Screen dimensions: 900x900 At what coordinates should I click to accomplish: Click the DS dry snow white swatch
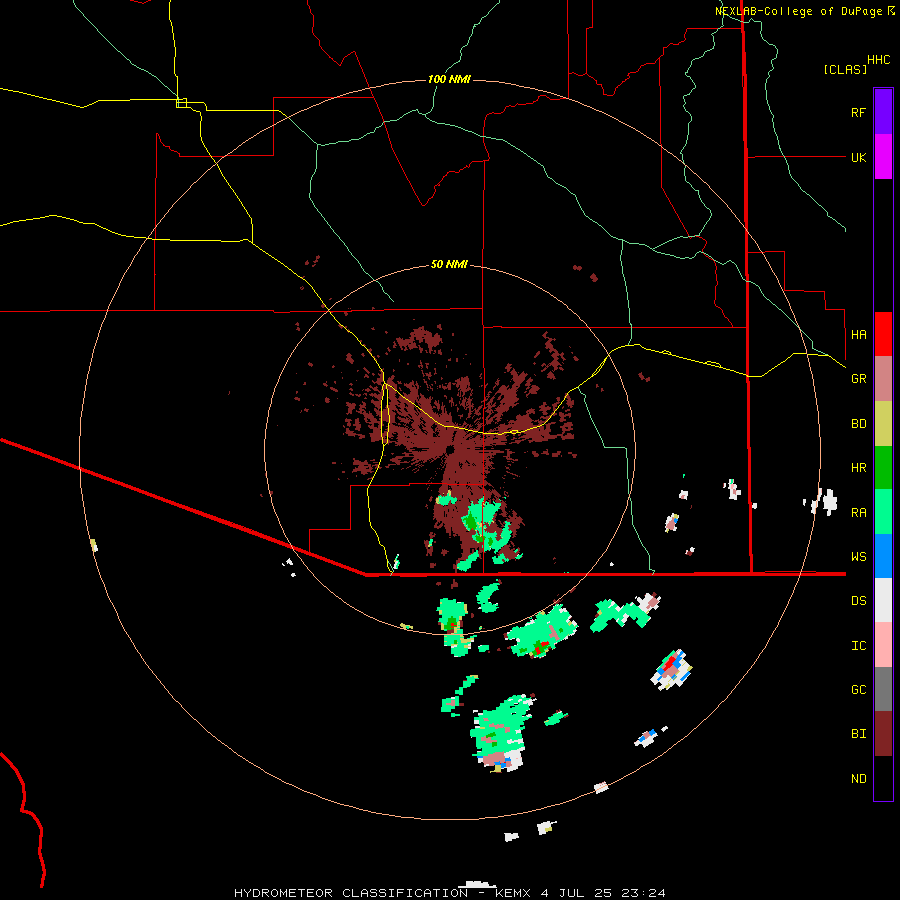click(883, 600)
